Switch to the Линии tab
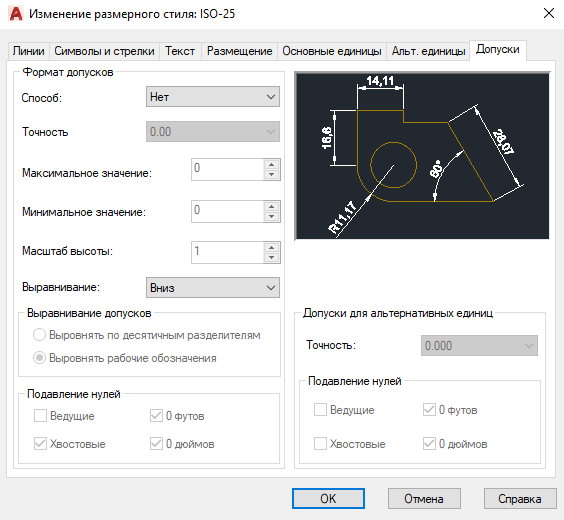564x520 pixels. (x=28, y=51)
